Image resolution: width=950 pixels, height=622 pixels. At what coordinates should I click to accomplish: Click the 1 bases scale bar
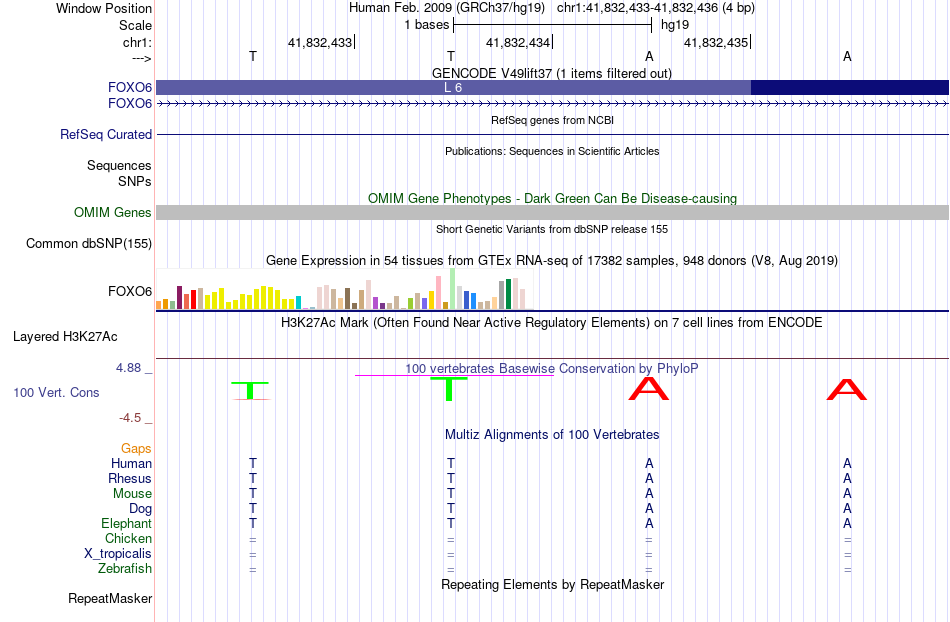552,25
